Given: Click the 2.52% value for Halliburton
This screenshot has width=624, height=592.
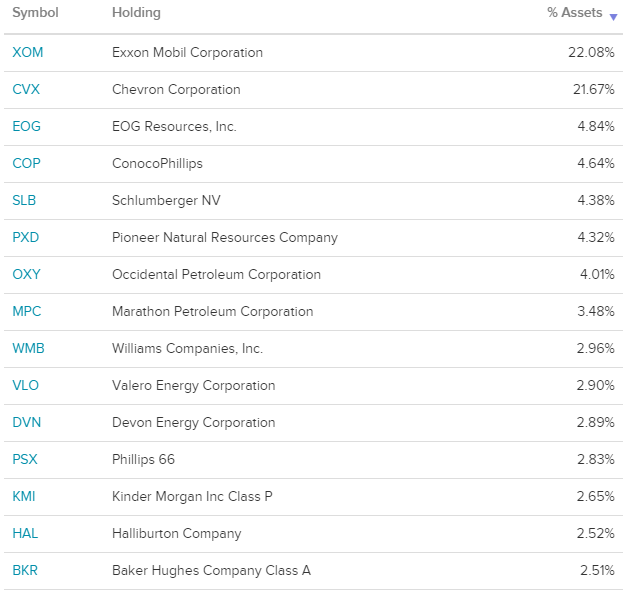Looking at the screenshot, I should (596, 533).
